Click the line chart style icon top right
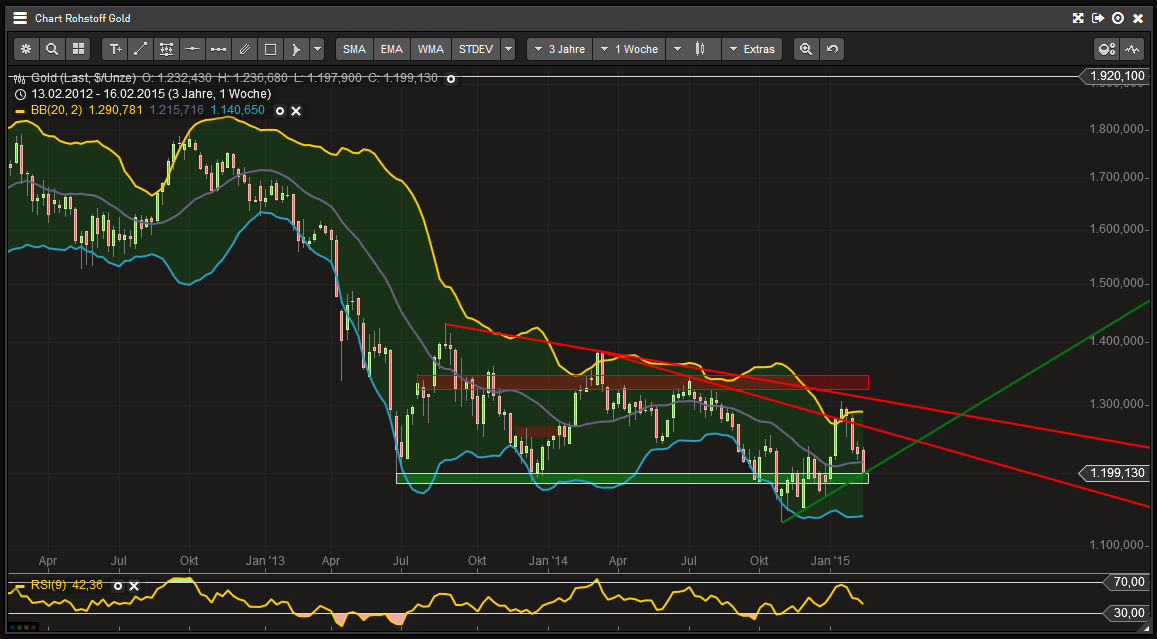 click(x=1133, y=48)
